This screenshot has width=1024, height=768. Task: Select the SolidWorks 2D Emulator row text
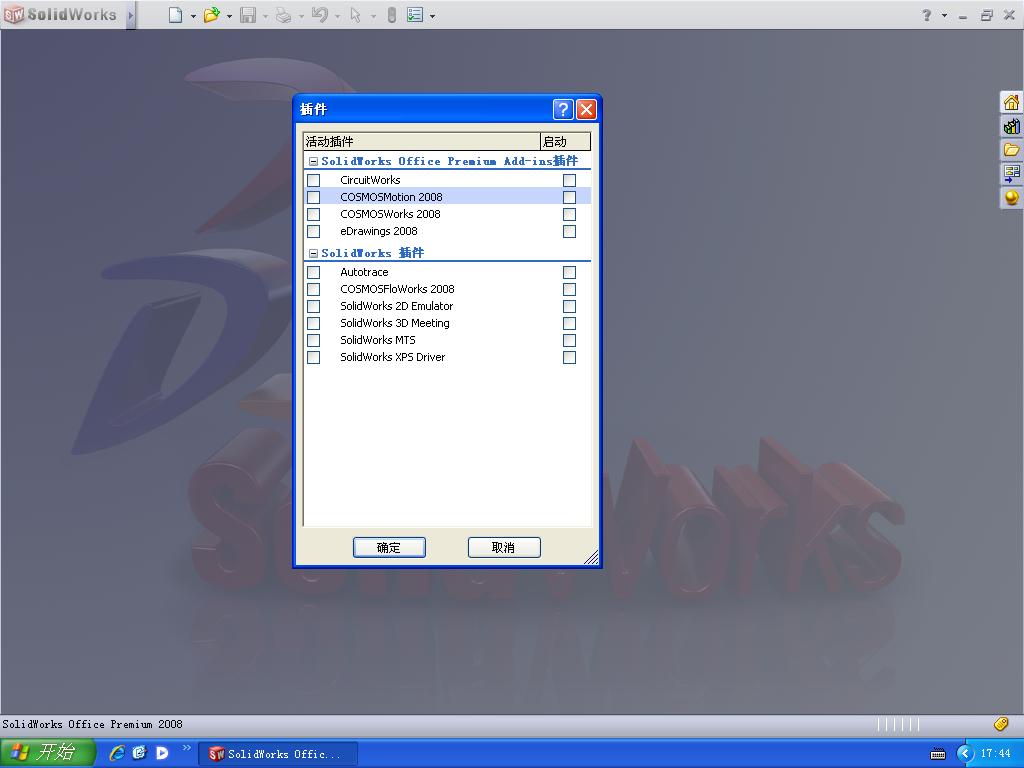tap(396, 306)
